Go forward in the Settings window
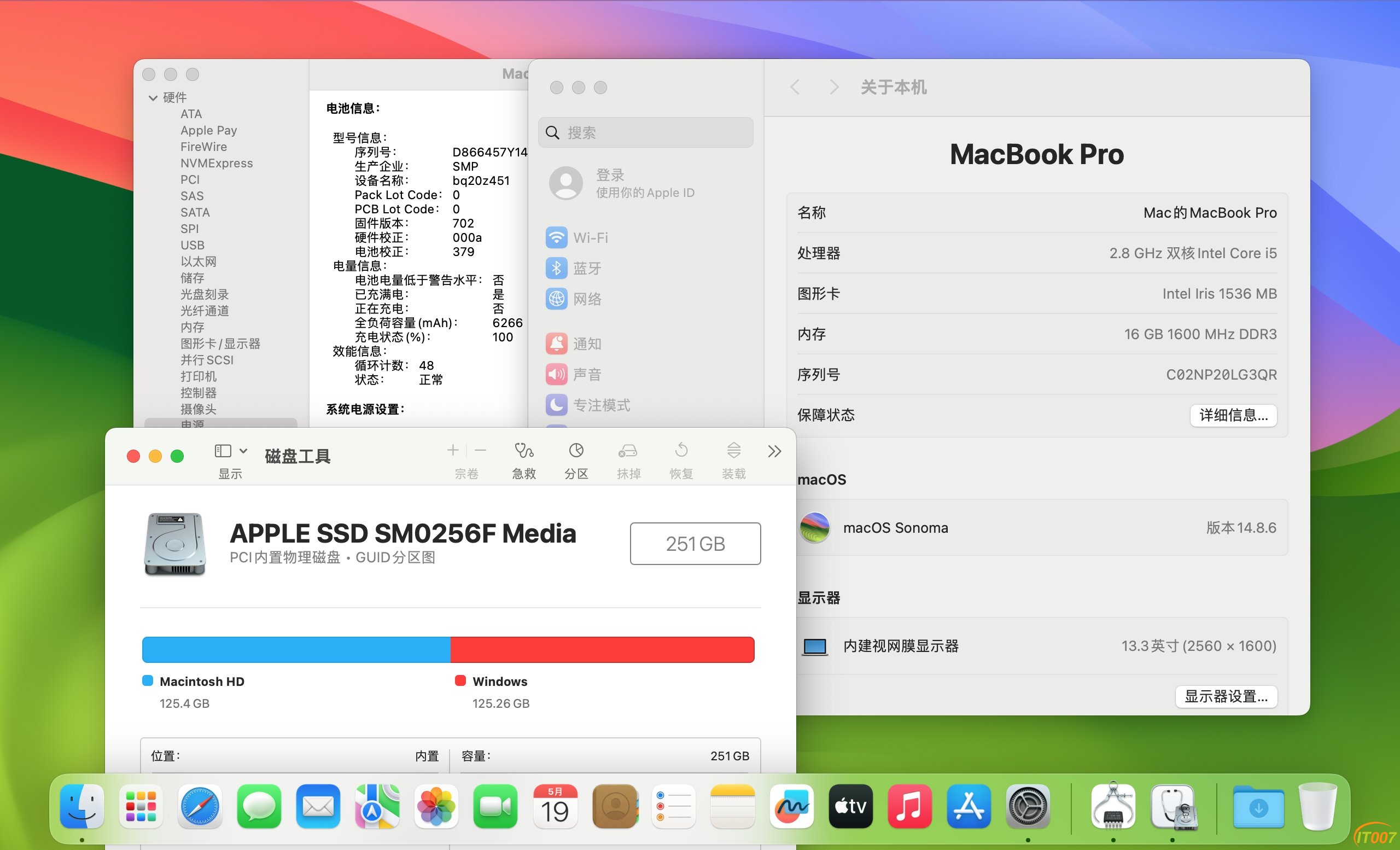Screen dimensions: 1400x850 (833, 87)
